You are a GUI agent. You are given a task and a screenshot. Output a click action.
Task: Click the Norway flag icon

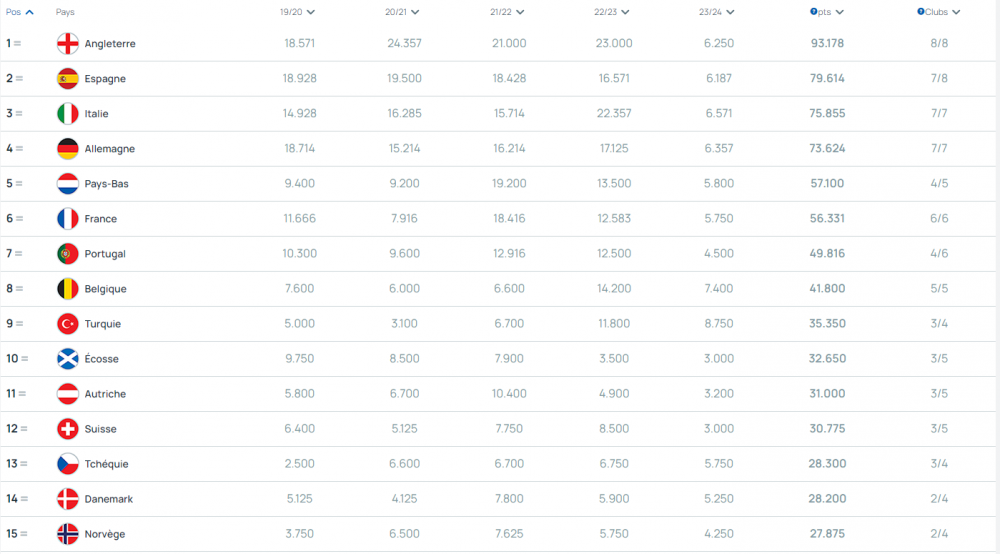(68, 534)
